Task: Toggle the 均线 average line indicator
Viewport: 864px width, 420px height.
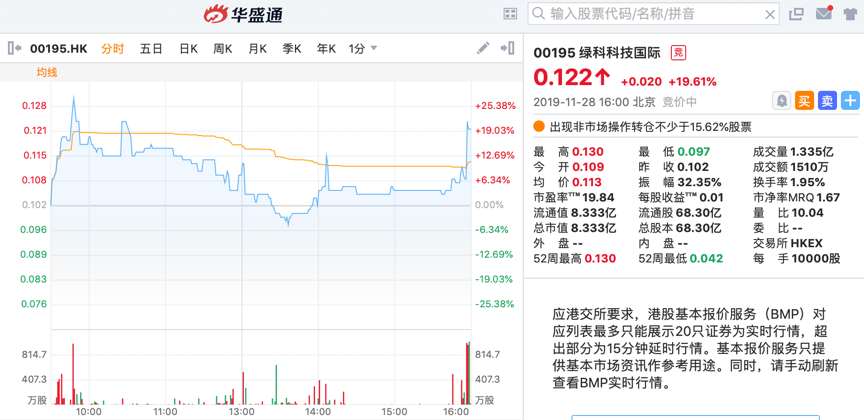Action: (x=47, y=73)
